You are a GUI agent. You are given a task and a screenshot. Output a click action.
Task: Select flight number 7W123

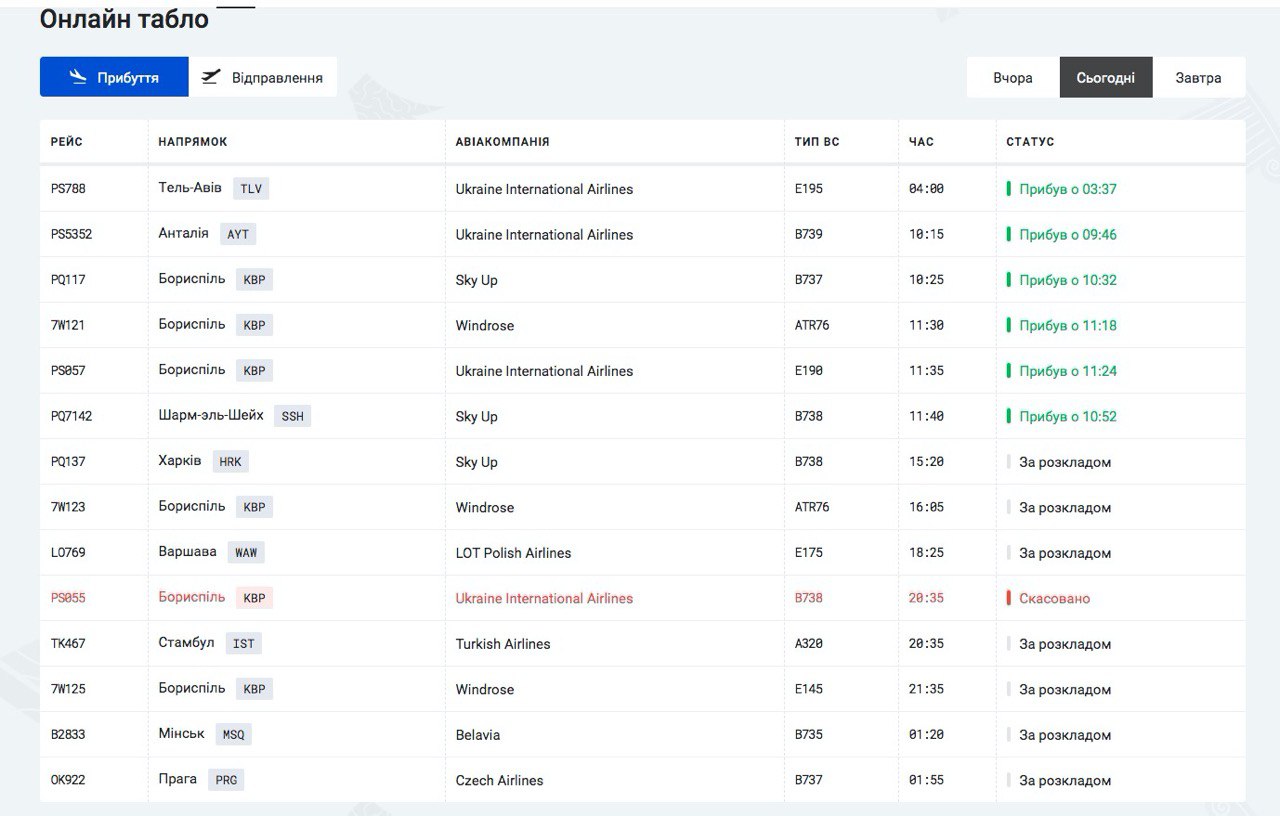(68, 507)
